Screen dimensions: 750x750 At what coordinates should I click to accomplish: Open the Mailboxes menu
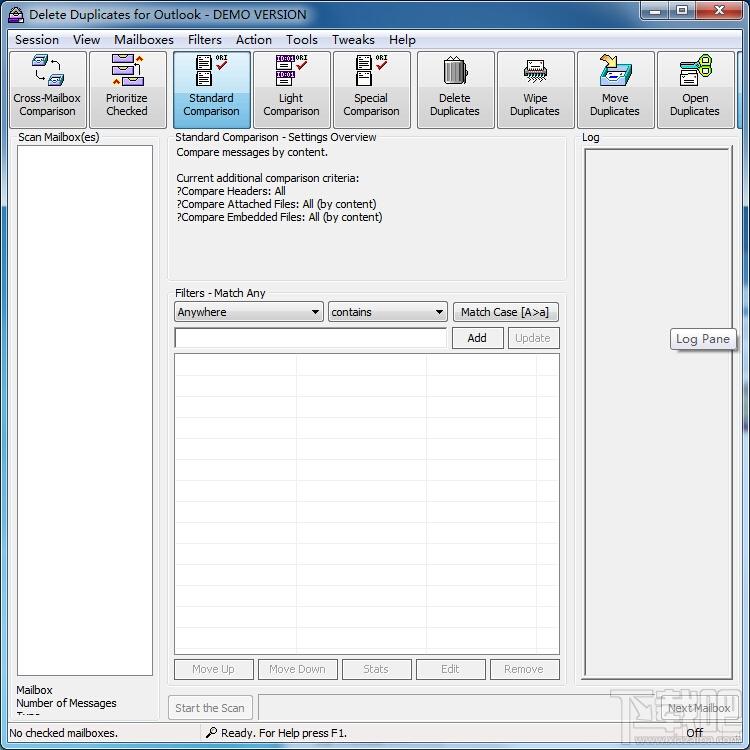point(143,40)
